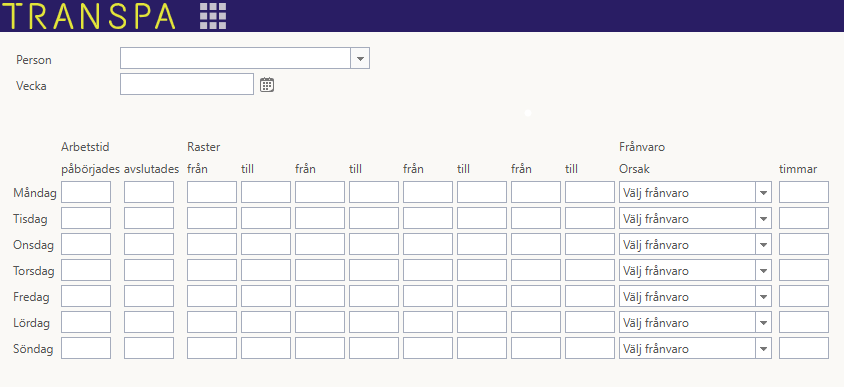Viewport: 844px width, 387px height.
Task: Click Måndag avslutades time field
Action: (x=149, y=192)
